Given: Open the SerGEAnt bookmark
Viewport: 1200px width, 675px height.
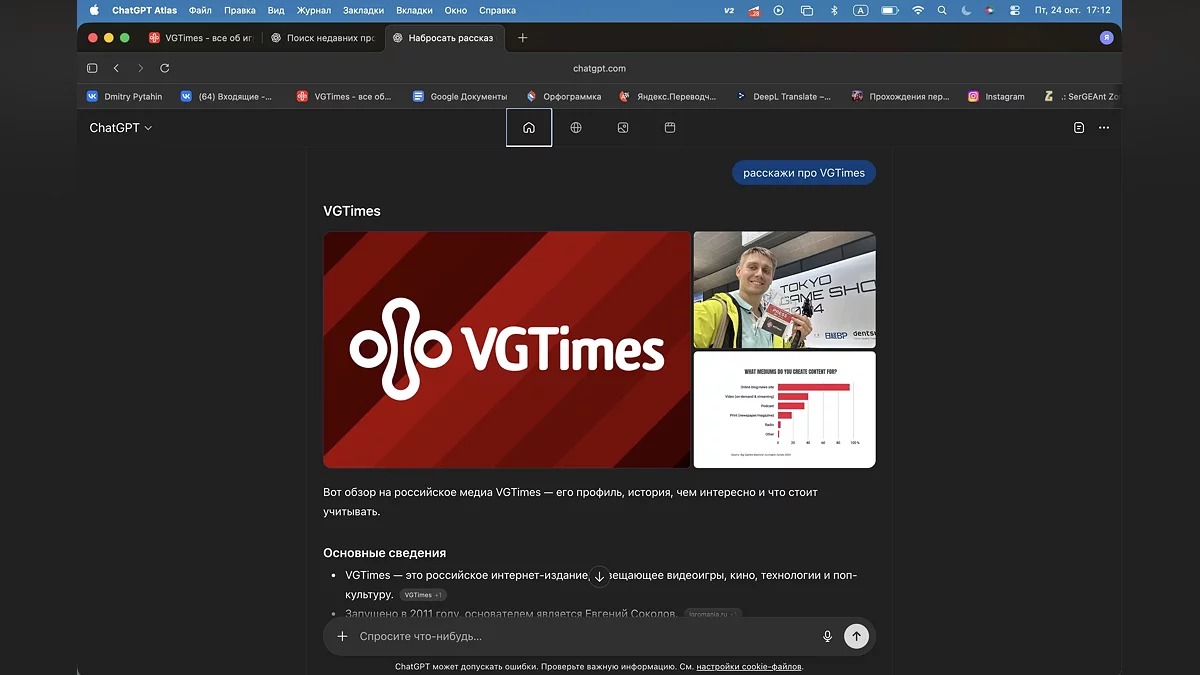Looking at the screenshot, I should tap(1081, 96).
